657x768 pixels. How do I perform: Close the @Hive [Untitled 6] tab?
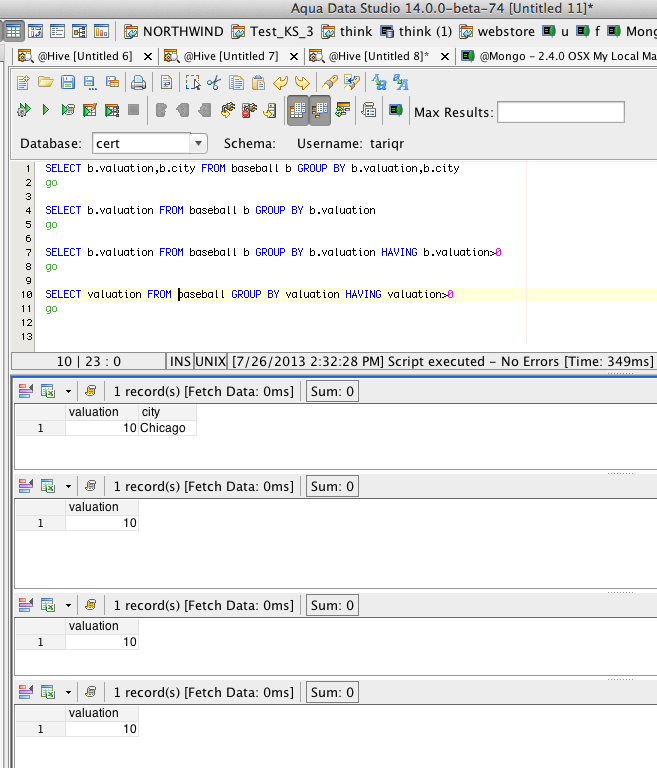point(147,57)
